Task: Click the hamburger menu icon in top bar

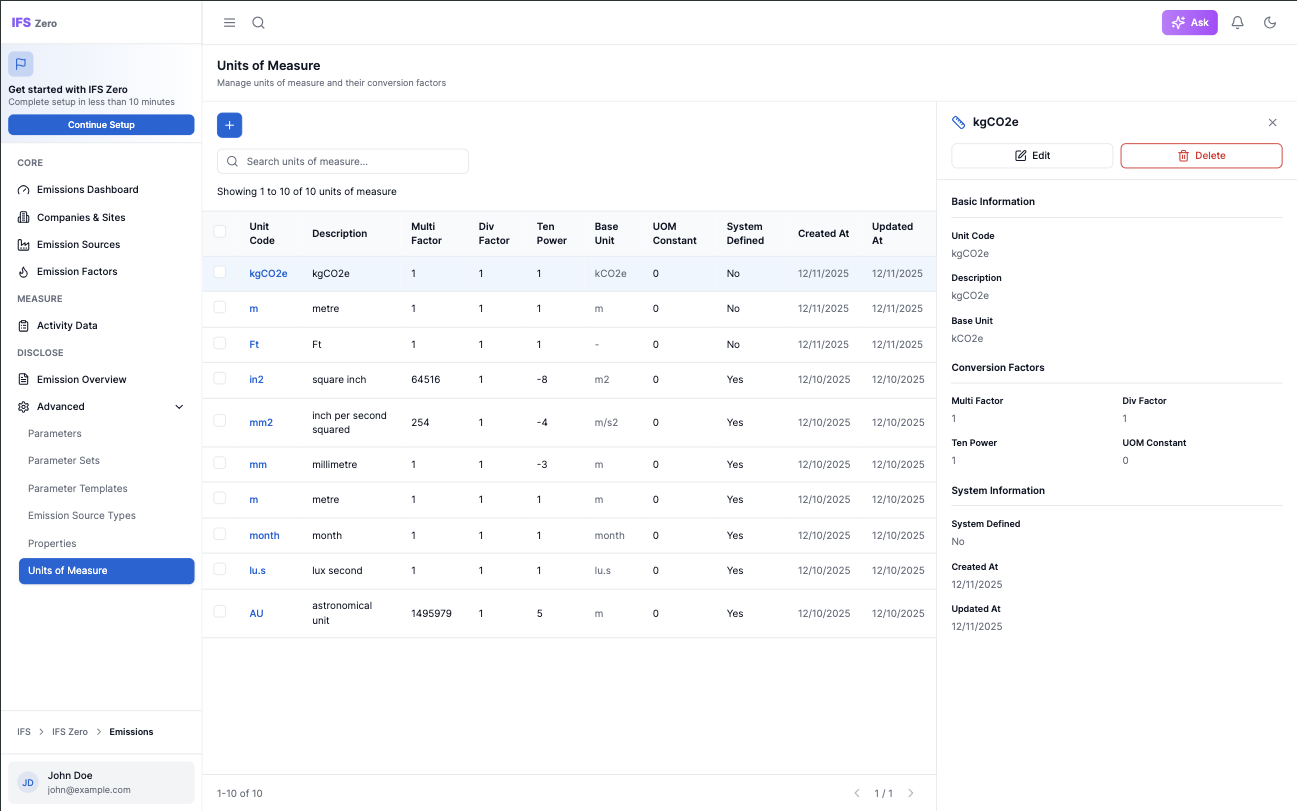Action: tap(229, 23)
